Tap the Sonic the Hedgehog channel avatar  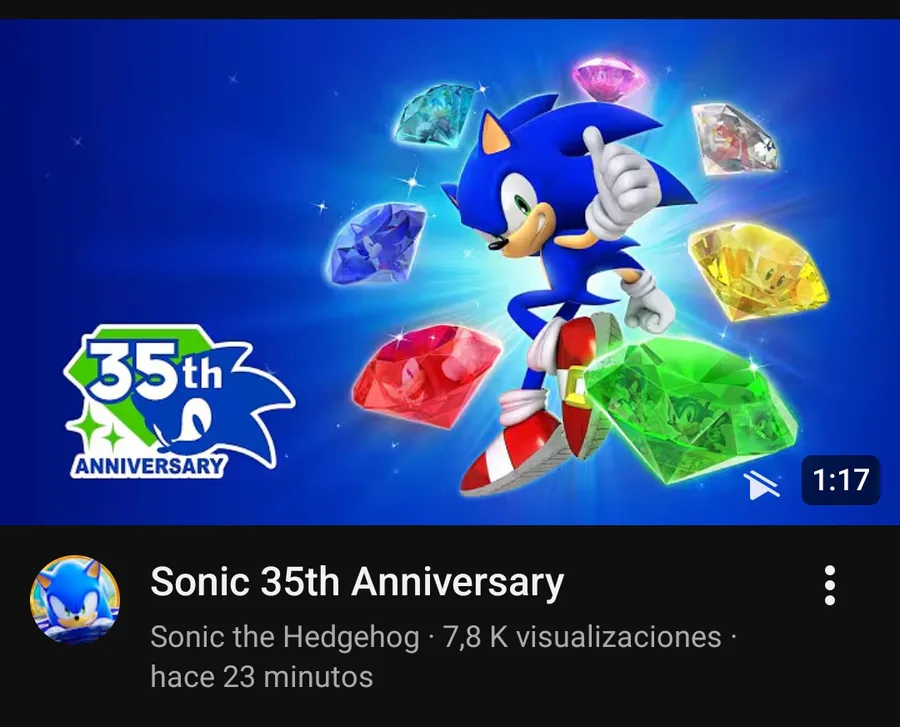tap(75, 600)
